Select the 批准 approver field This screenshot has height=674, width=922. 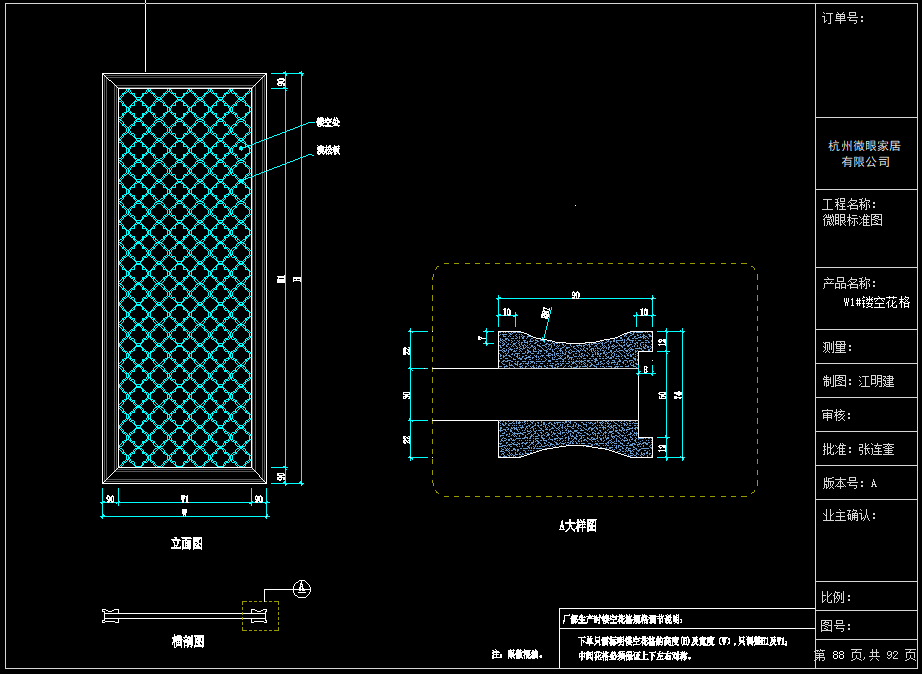(858, 450)
